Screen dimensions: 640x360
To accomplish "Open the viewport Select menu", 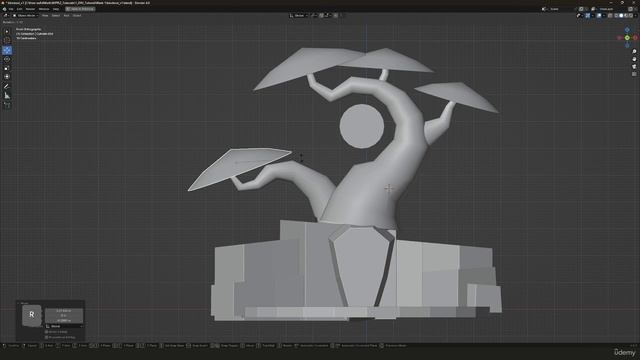I will pos(56,16).
